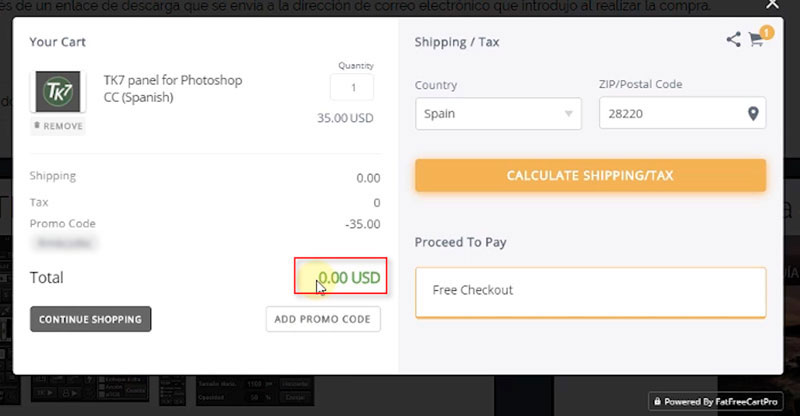Expand the Country dropdown showing Spain

point(498,114)
